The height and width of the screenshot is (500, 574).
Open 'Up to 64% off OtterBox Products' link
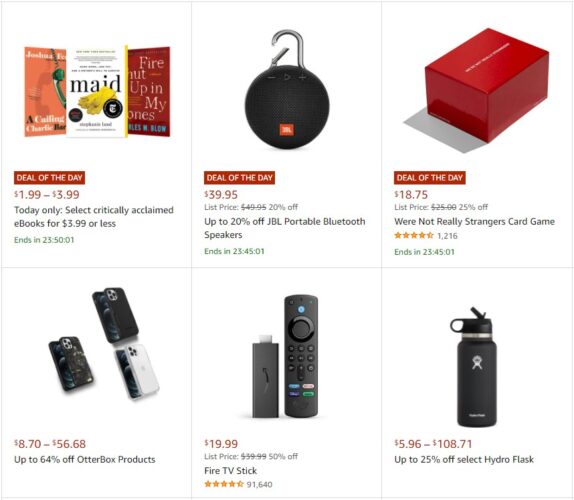[85, 459]
